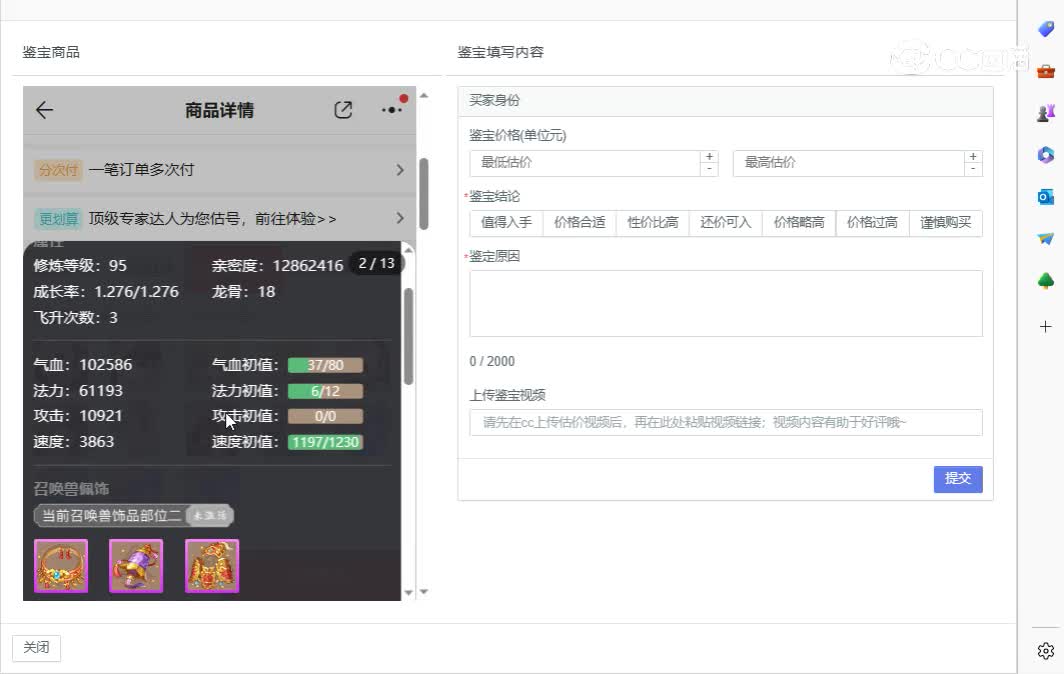
Task: Increase 最高估价 with the plus stepper
Action: click(973, 157)
